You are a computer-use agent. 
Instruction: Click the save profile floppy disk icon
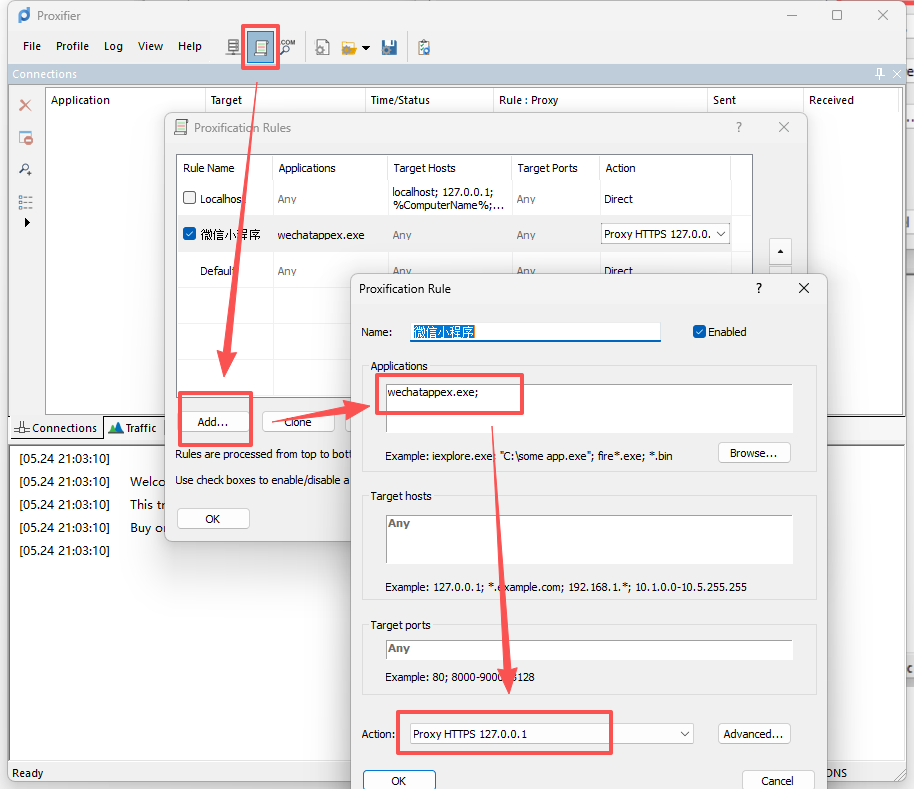[389, 48]
